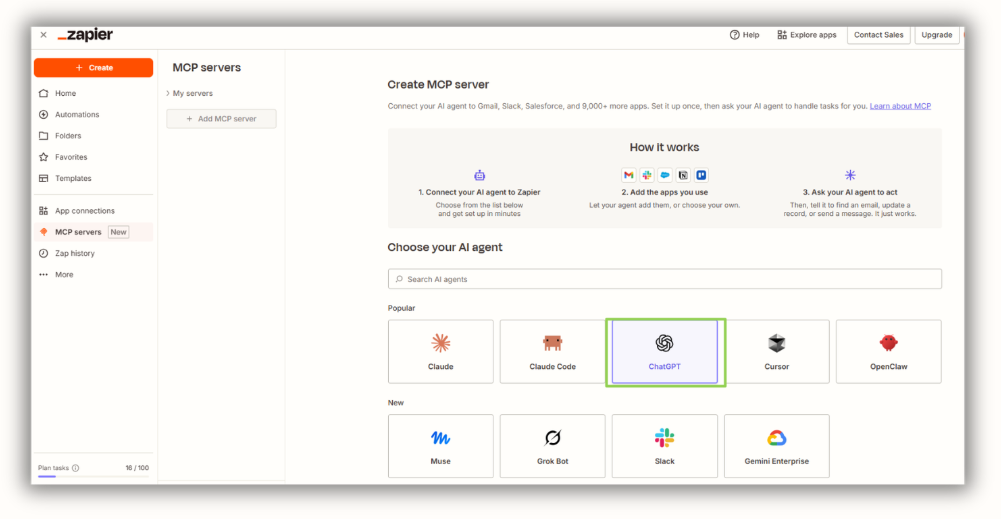Image resolution: width=1001 pixels, height=519 pixels.
Task: Open Help in the top bar
Action: pyautogui.click(x=744, y=35)
